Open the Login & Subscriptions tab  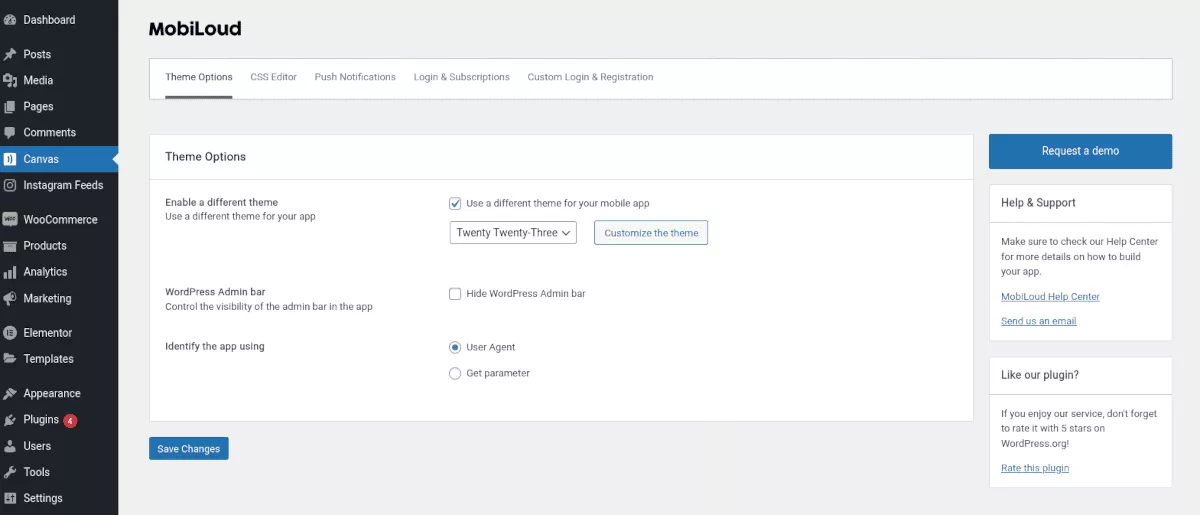click(462, 77)
